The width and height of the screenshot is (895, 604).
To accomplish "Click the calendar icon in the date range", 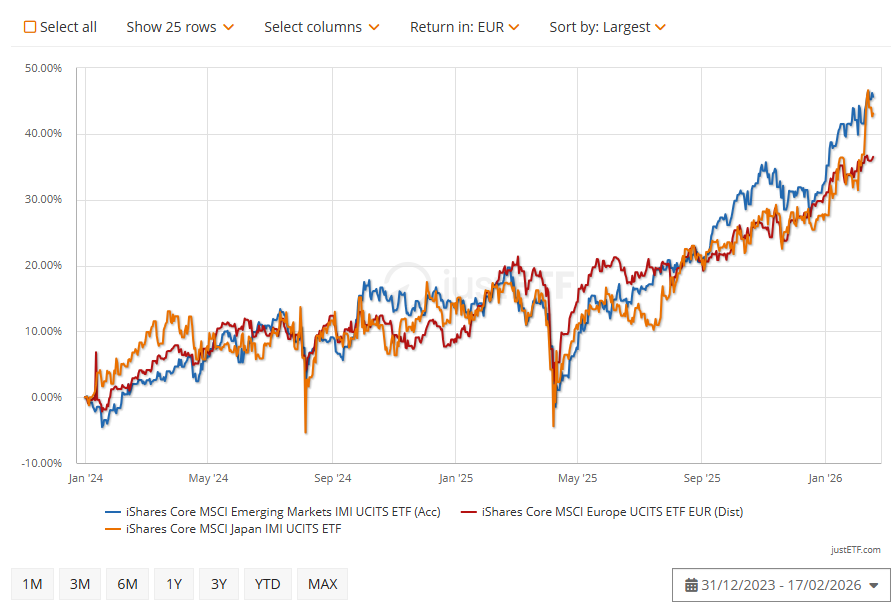I will 691,585.
